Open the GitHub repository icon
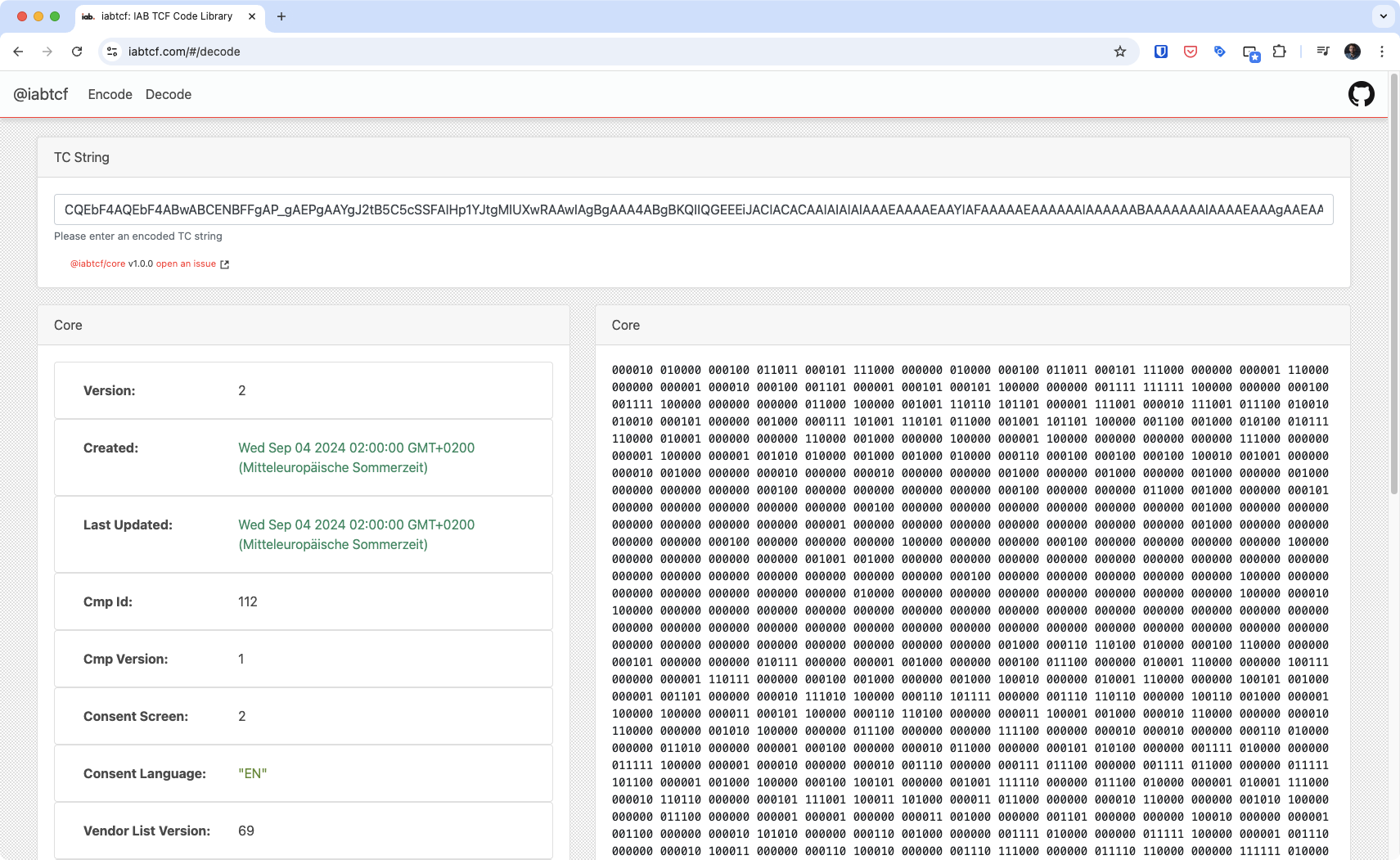Screen dimensions: 1400x860 (x=1361, y=94)
